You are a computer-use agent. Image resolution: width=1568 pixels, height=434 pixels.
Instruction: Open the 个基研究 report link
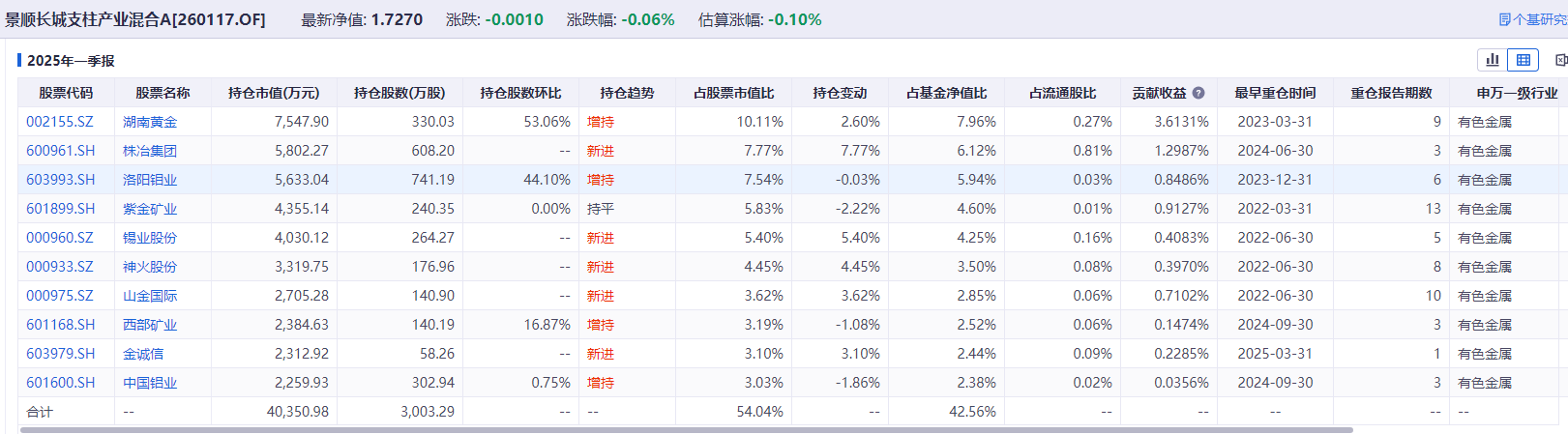coord(1533,19)
